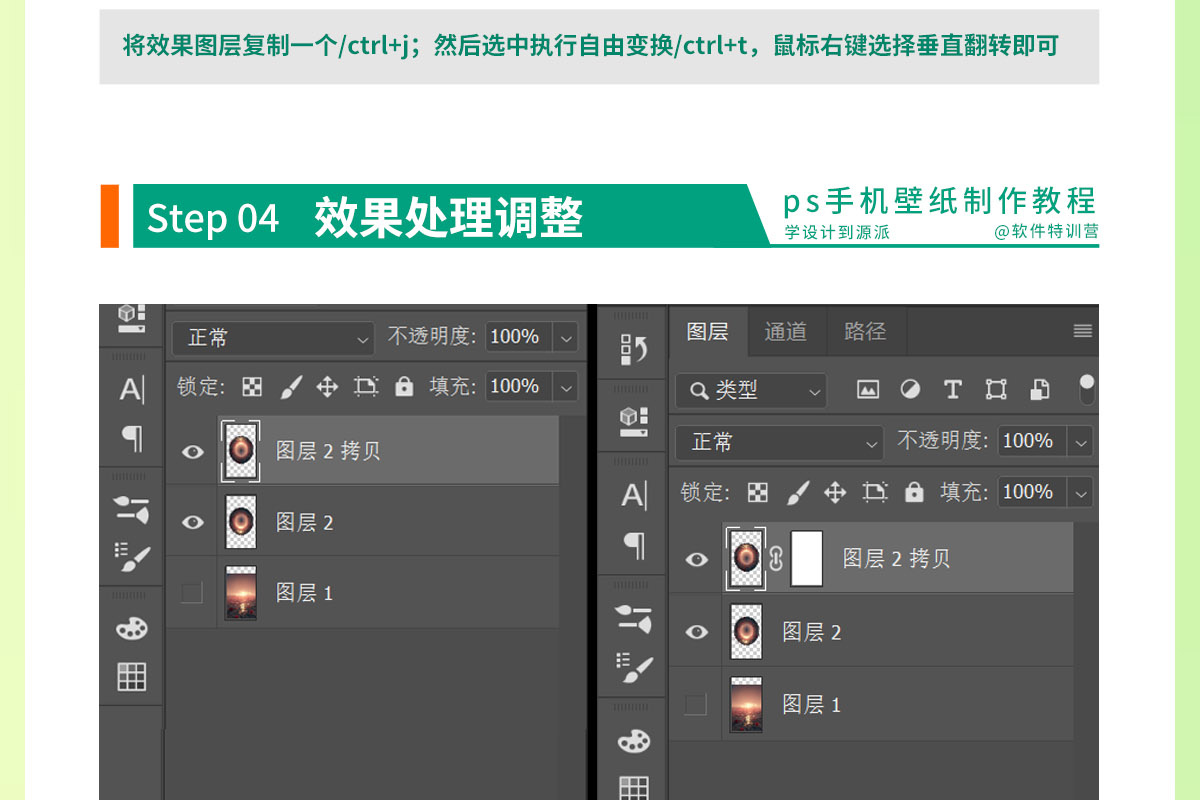Show 图层 1 in the left panel
The width and height of the screenshot is (1200, 800).
(x=192, y=593)
